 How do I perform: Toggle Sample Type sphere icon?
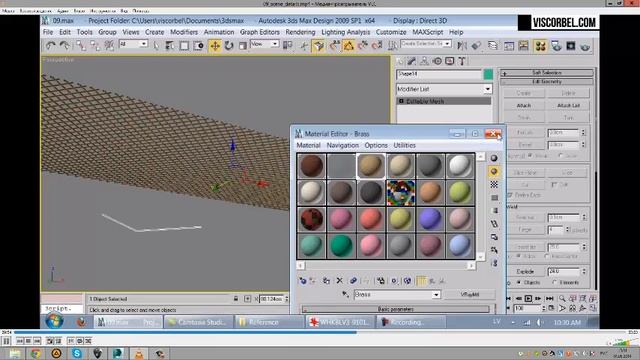494,158
